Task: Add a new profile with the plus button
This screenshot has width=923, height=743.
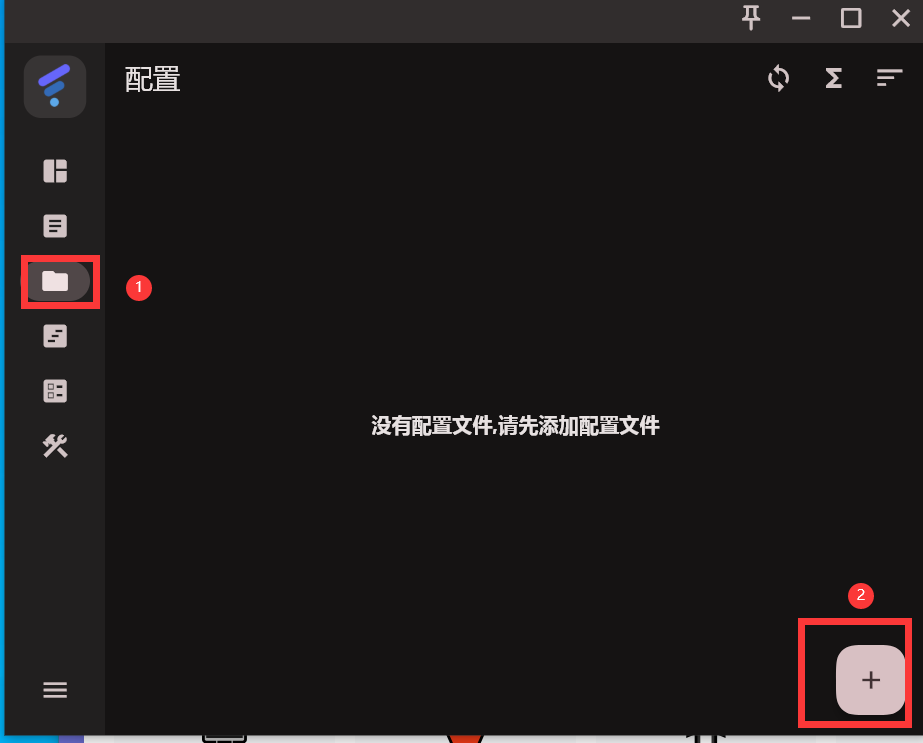Action: (x=869, y=679)
